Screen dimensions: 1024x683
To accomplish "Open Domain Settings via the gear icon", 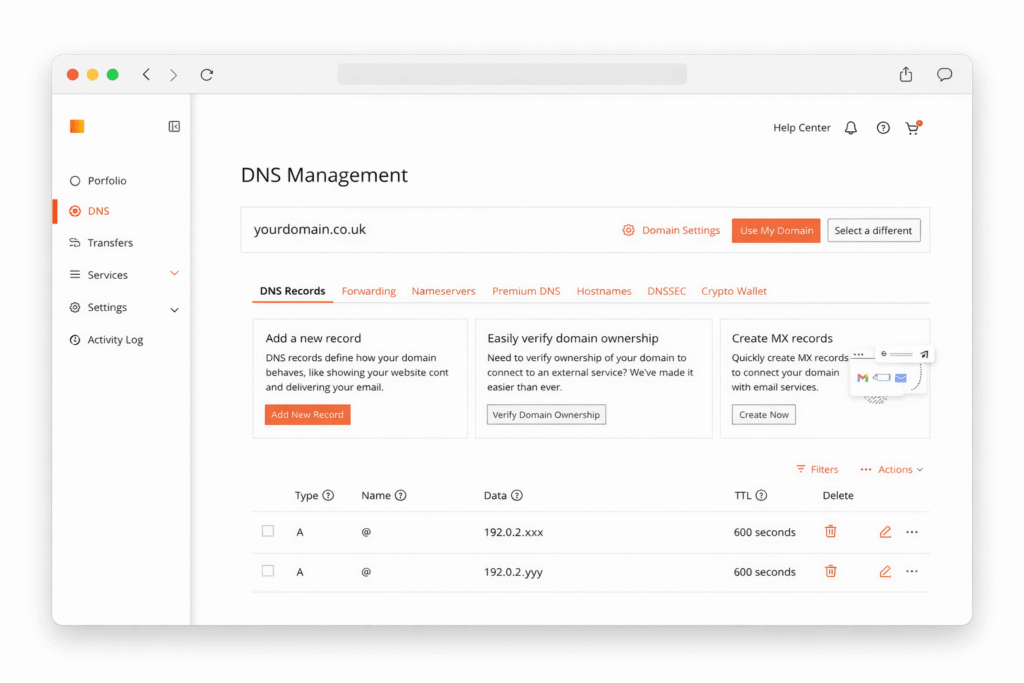I will point(629,230).
